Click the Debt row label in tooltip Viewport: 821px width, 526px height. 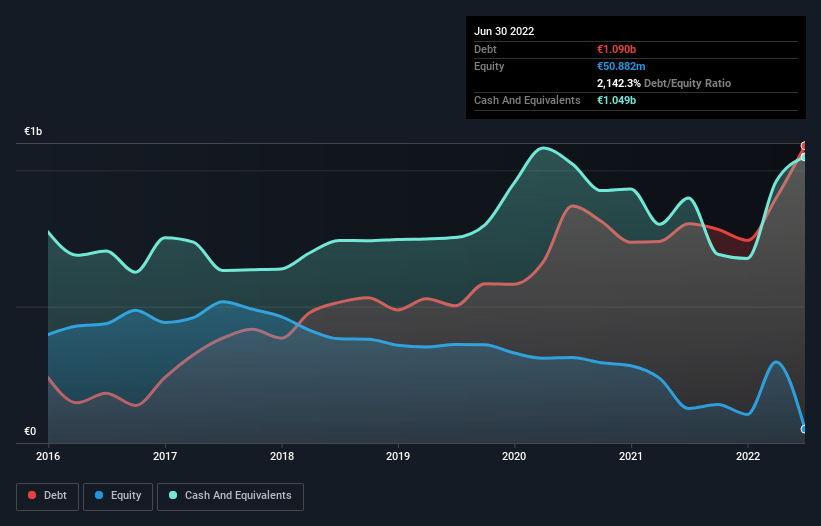(x=485, y=49)
